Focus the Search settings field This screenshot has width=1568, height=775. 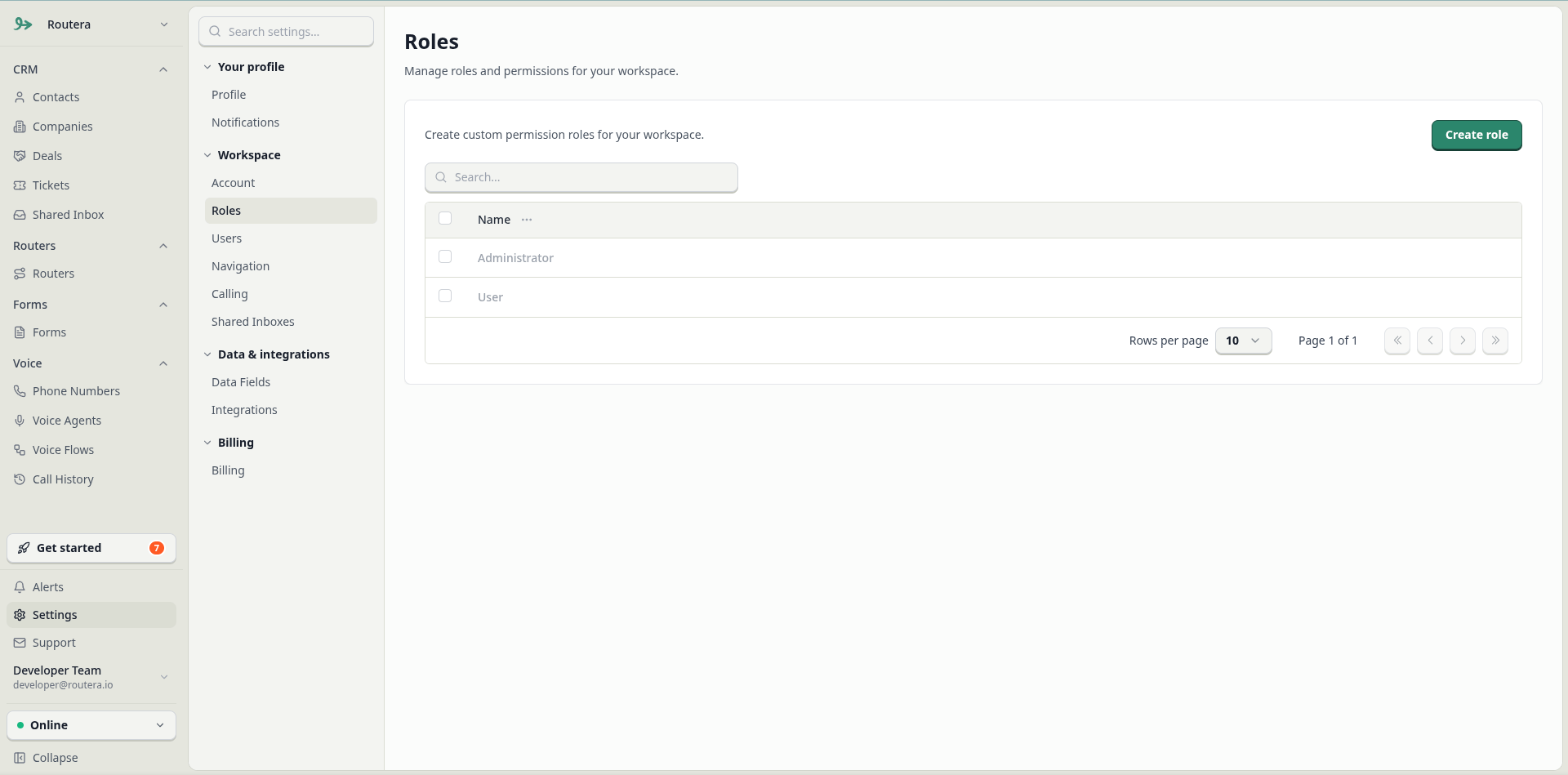287,32
